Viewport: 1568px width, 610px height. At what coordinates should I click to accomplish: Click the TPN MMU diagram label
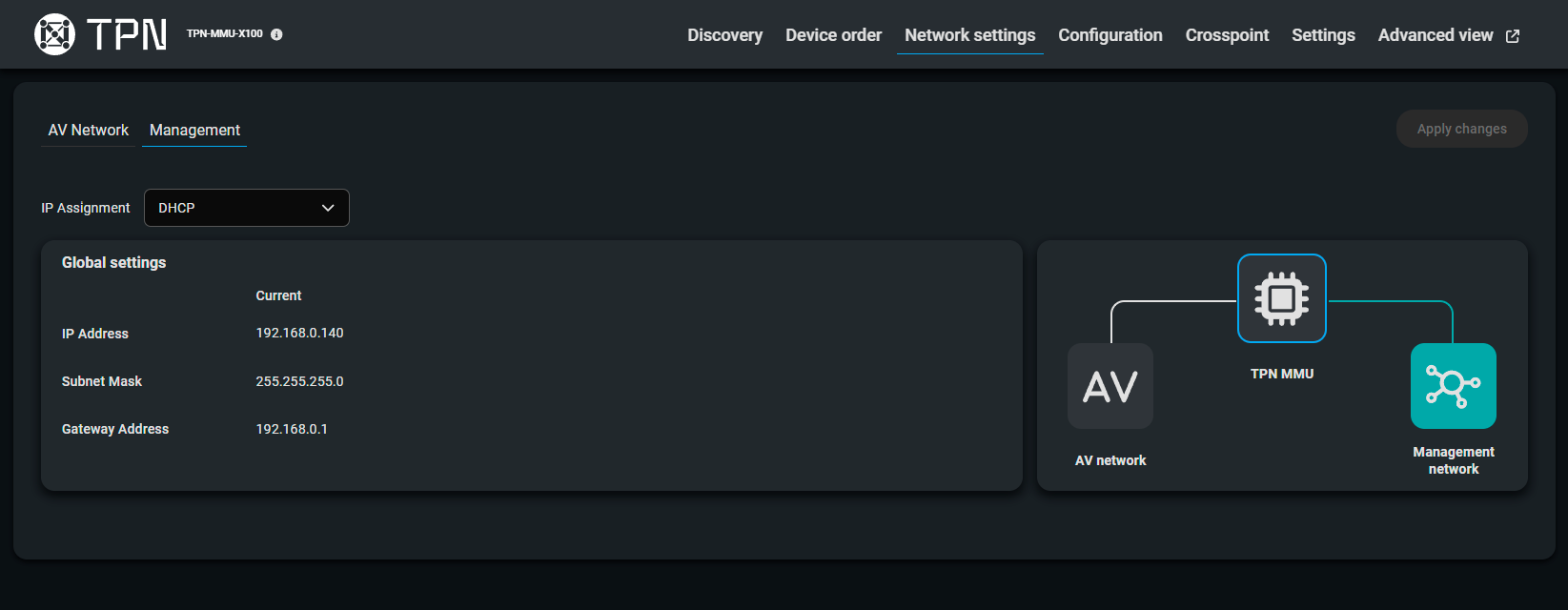[x=1282, y=374]
